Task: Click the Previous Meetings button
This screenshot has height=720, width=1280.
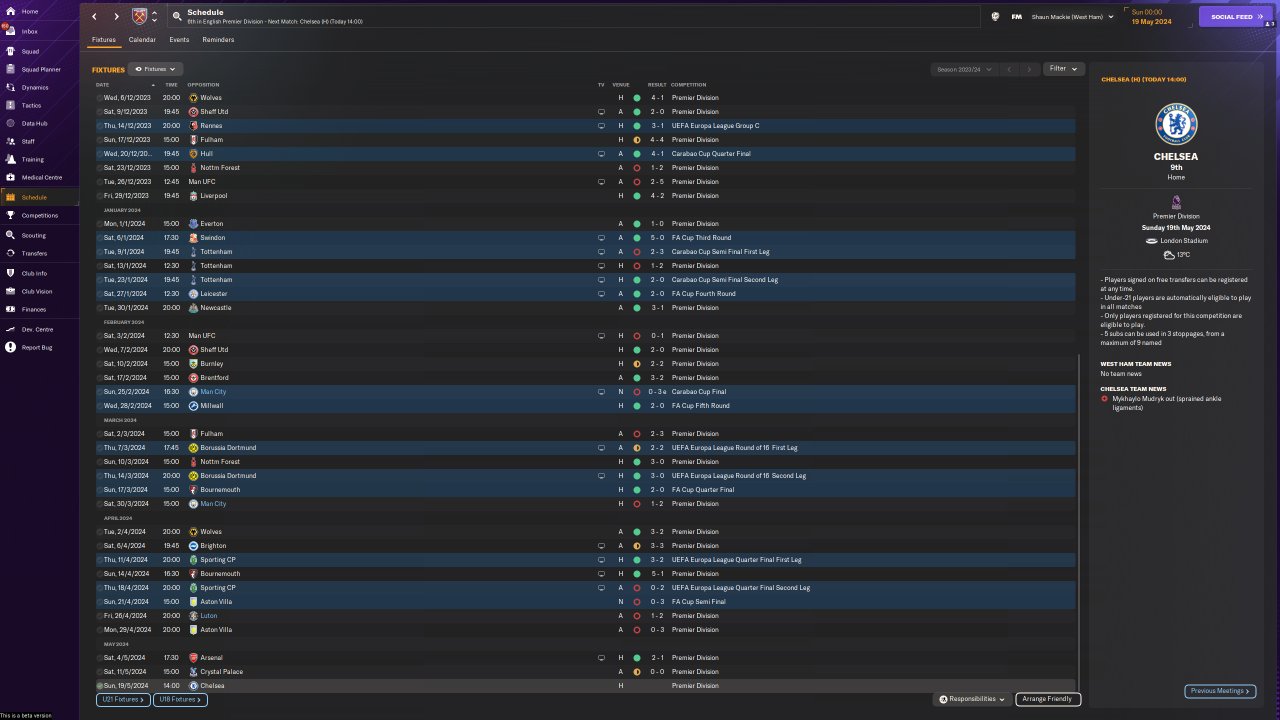Action: 1220,691
